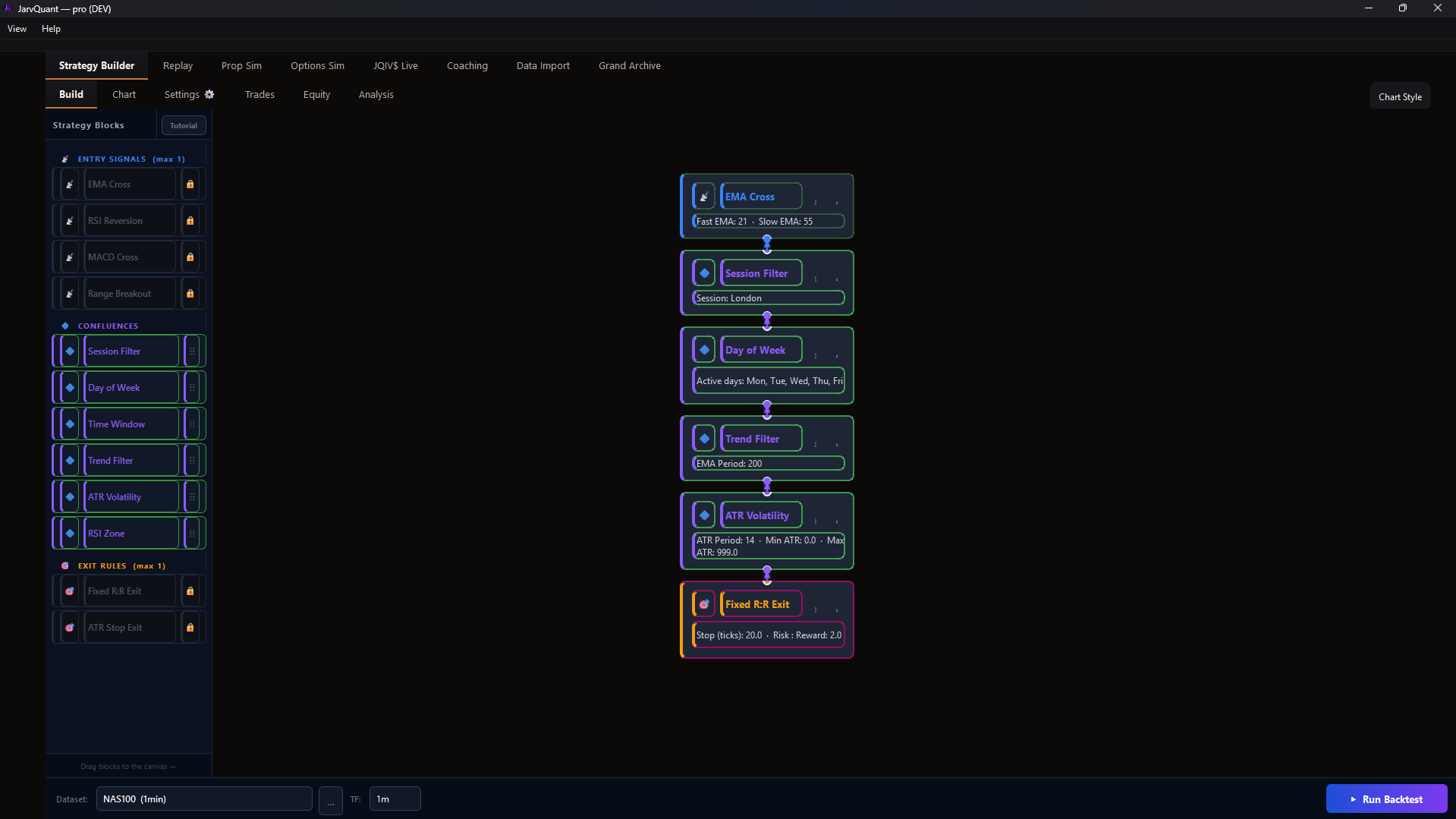Image resolution: width=1456 pixels, height=819 pixels.
Task: Click the Chart Style button
Action: (x=1400, y=97)
